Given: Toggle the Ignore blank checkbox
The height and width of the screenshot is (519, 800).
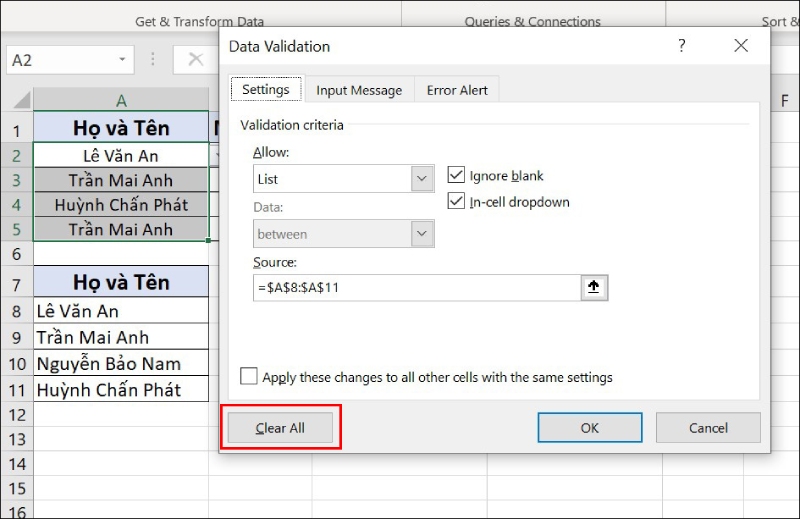Looking at the screenshot, I should pos(456,175).
